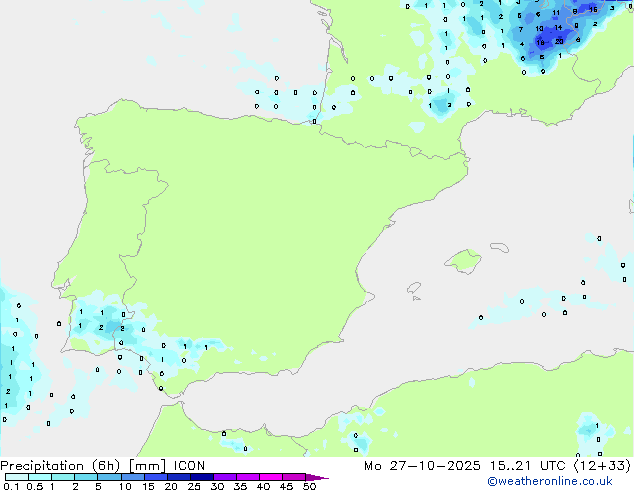Viewport: 634px width, 490px height.
Task: Click the 'Mo 27-10-2025 15..21 UTC (12+33)' timestamp
Action: (497, 466)
